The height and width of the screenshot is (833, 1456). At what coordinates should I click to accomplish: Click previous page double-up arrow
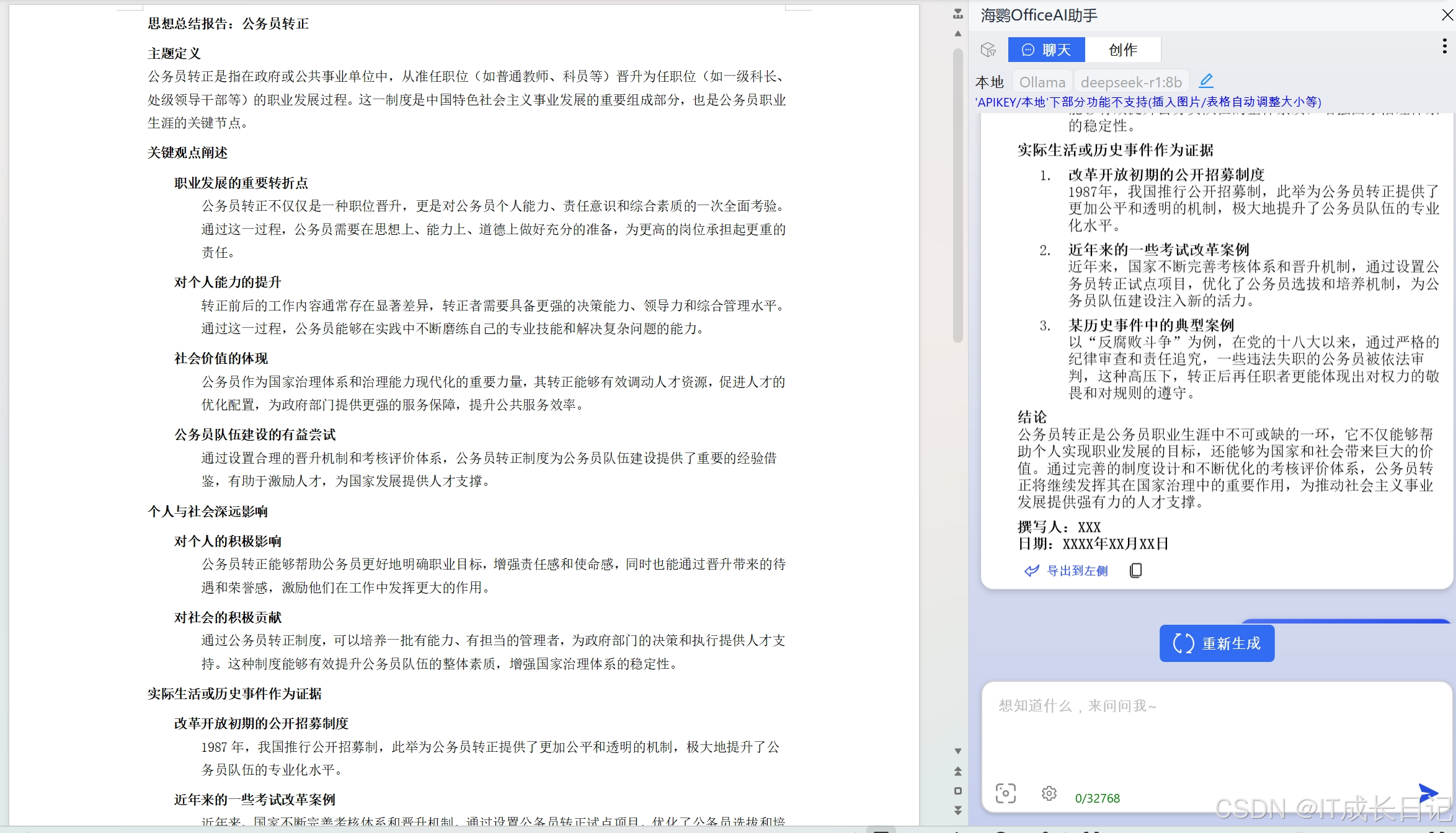click(958, 771)
